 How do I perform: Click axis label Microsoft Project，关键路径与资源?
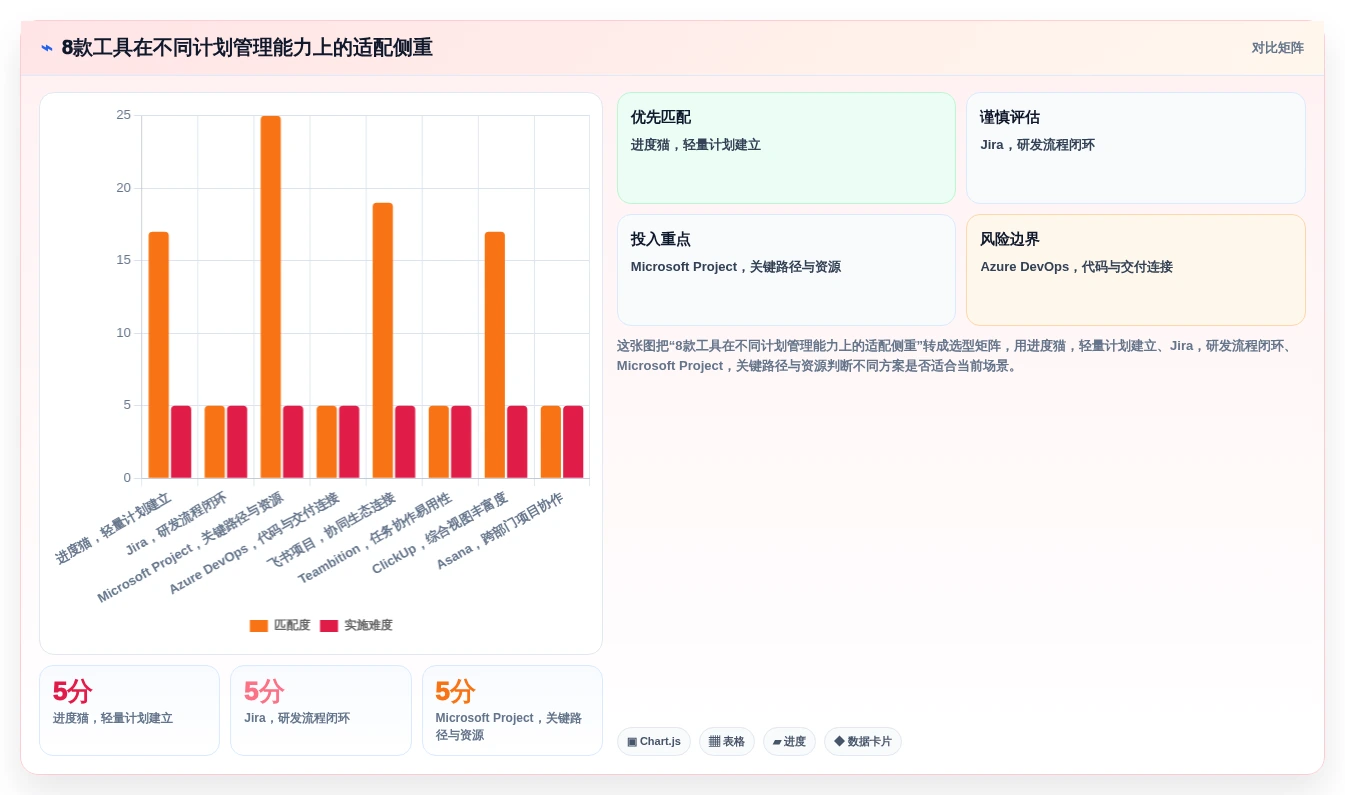(x=191, y=547)
